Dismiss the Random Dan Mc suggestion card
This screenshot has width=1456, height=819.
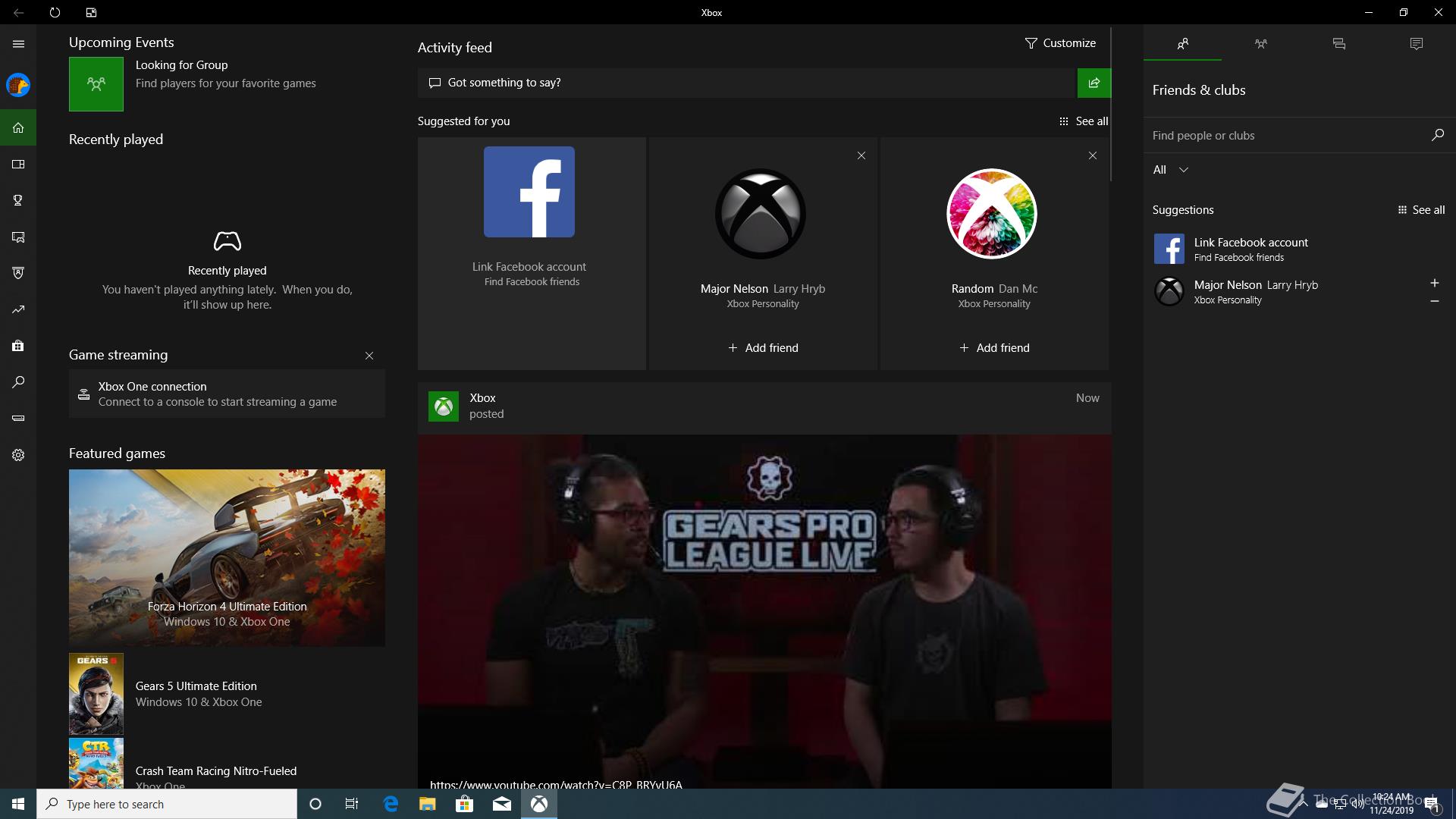point(1092,155)
